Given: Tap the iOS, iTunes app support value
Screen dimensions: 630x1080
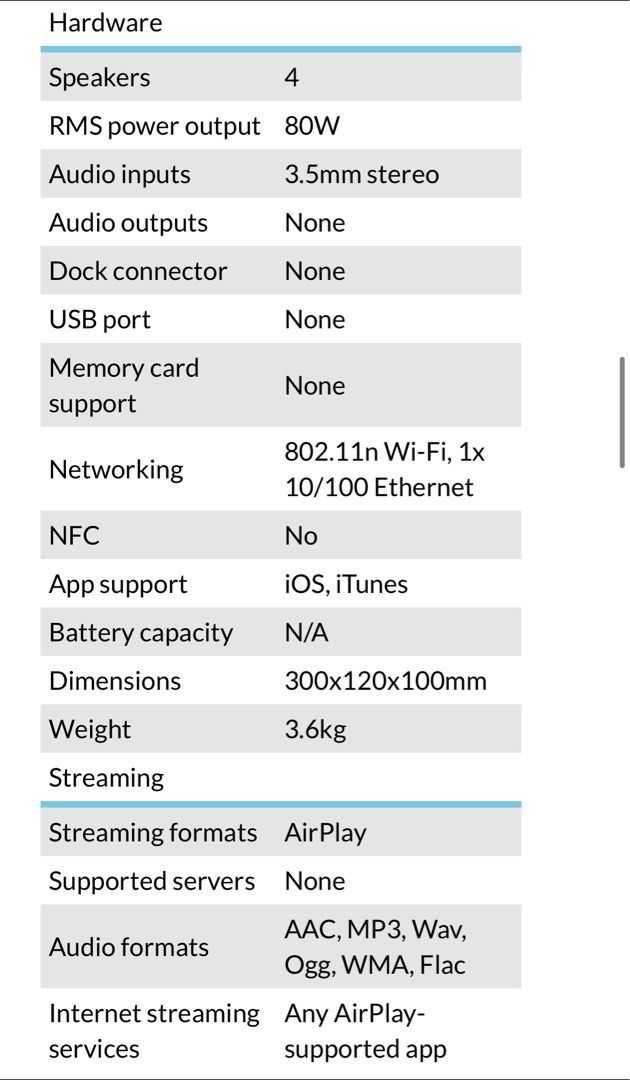Looking at the screenshot, I should coord(346,584).
